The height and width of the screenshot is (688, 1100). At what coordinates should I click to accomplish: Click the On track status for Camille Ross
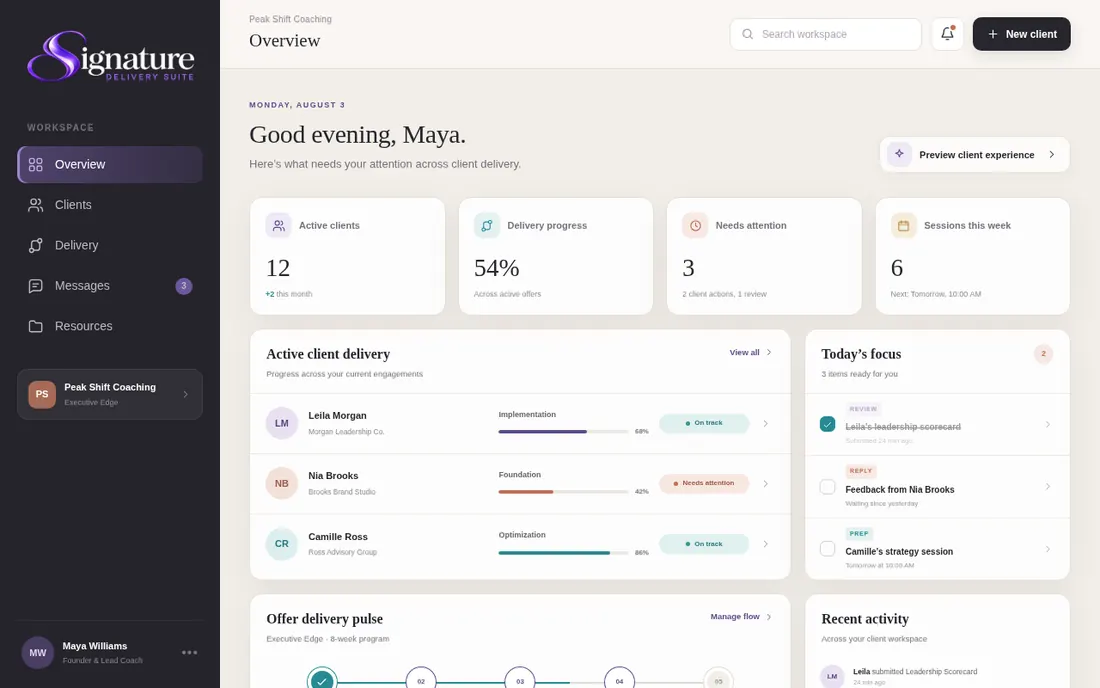704,544
